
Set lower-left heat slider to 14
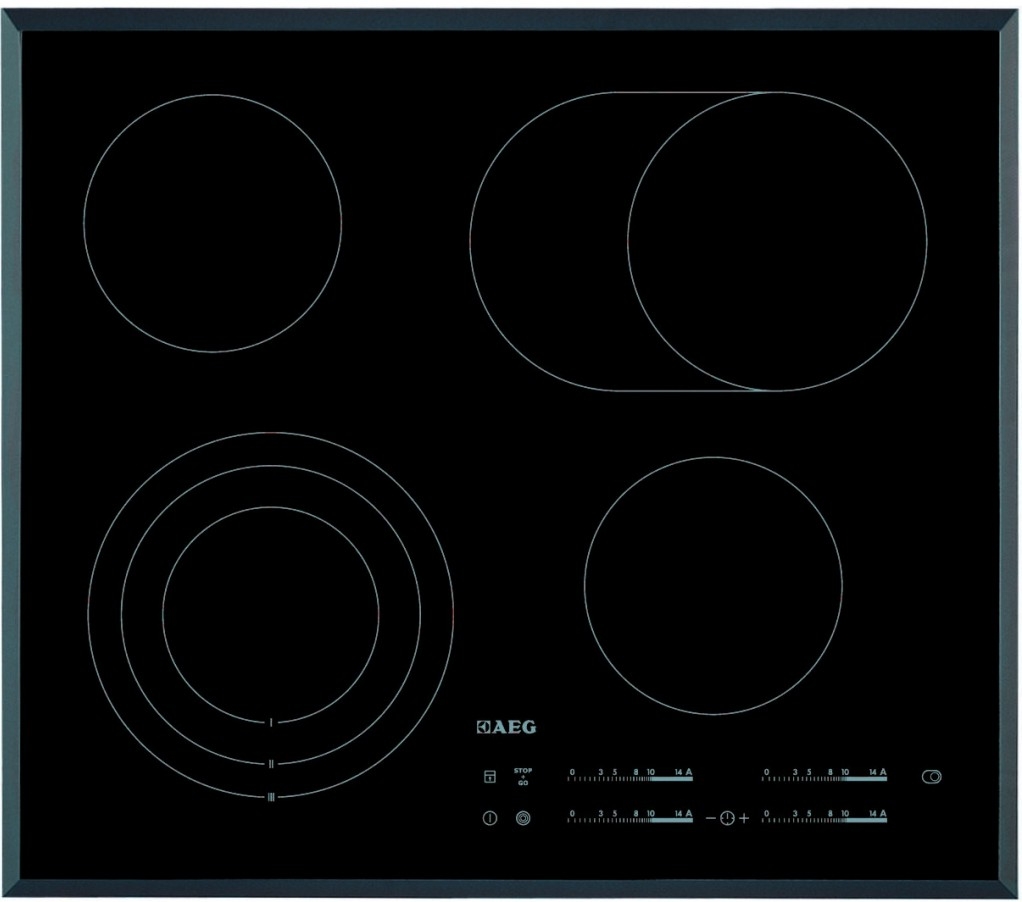[677, 818]
